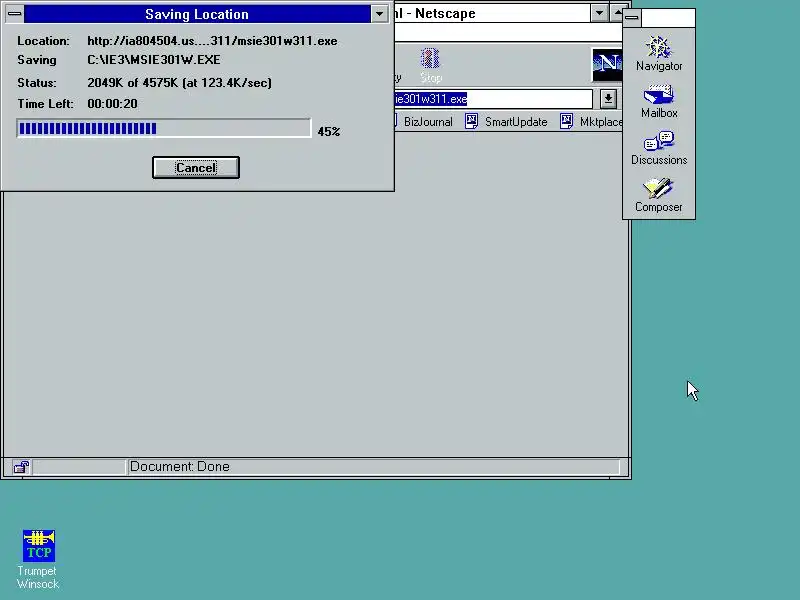Click the download progress bar

(x=164, y=128)
